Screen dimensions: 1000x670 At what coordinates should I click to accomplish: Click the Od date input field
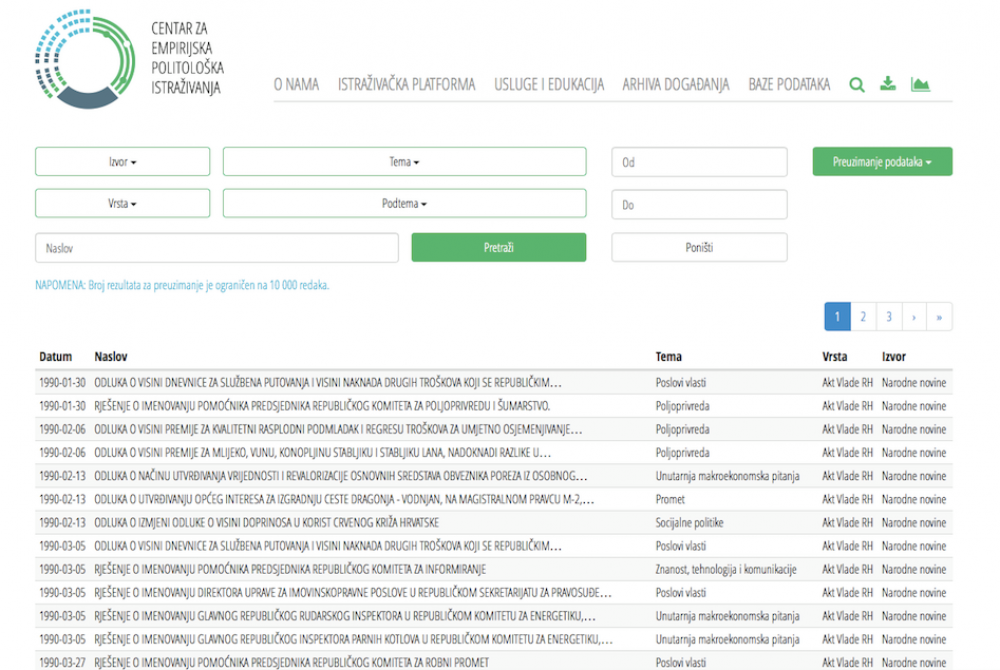(x=699, y=163)
